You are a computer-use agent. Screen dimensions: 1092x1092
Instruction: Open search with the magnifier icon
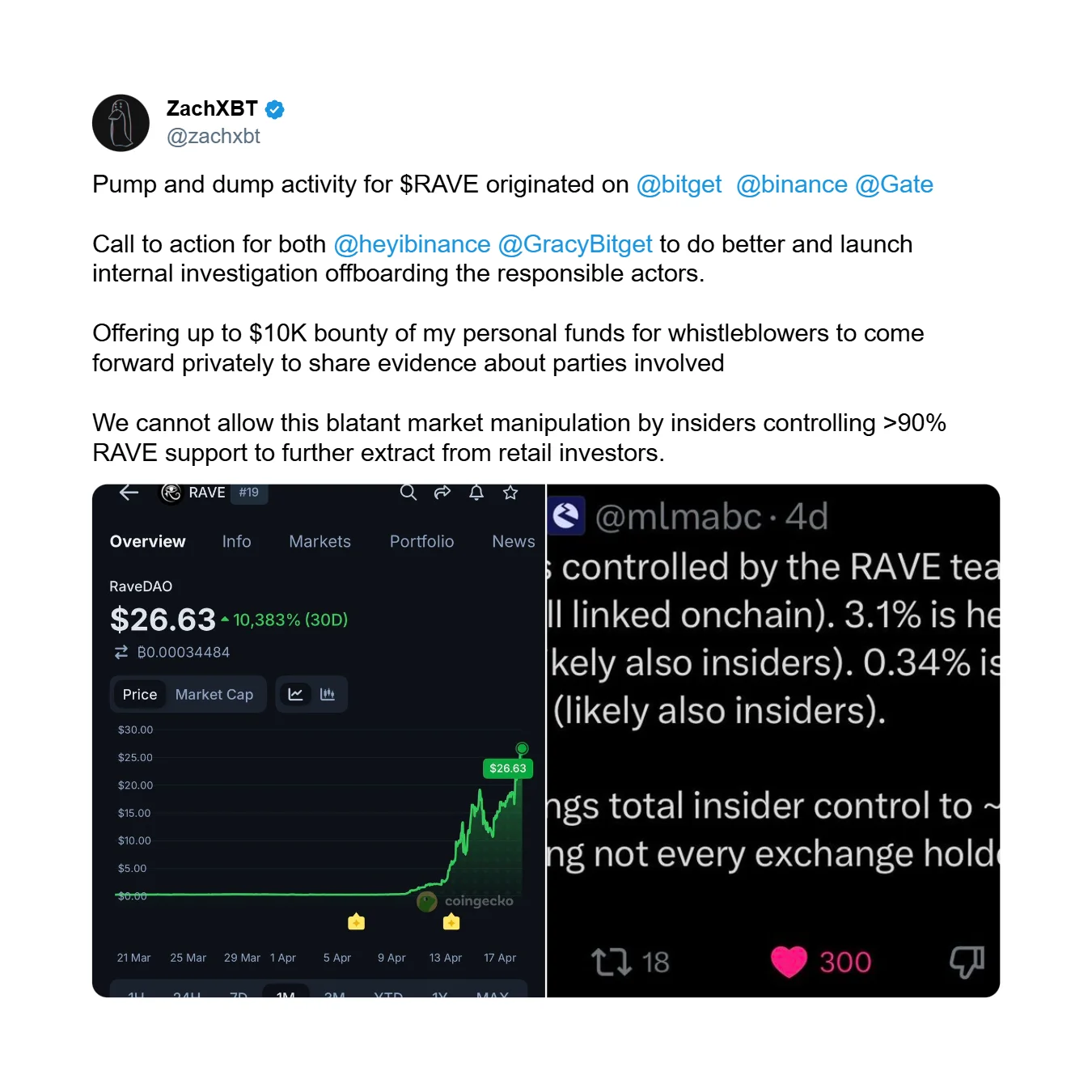pos(408,493)
